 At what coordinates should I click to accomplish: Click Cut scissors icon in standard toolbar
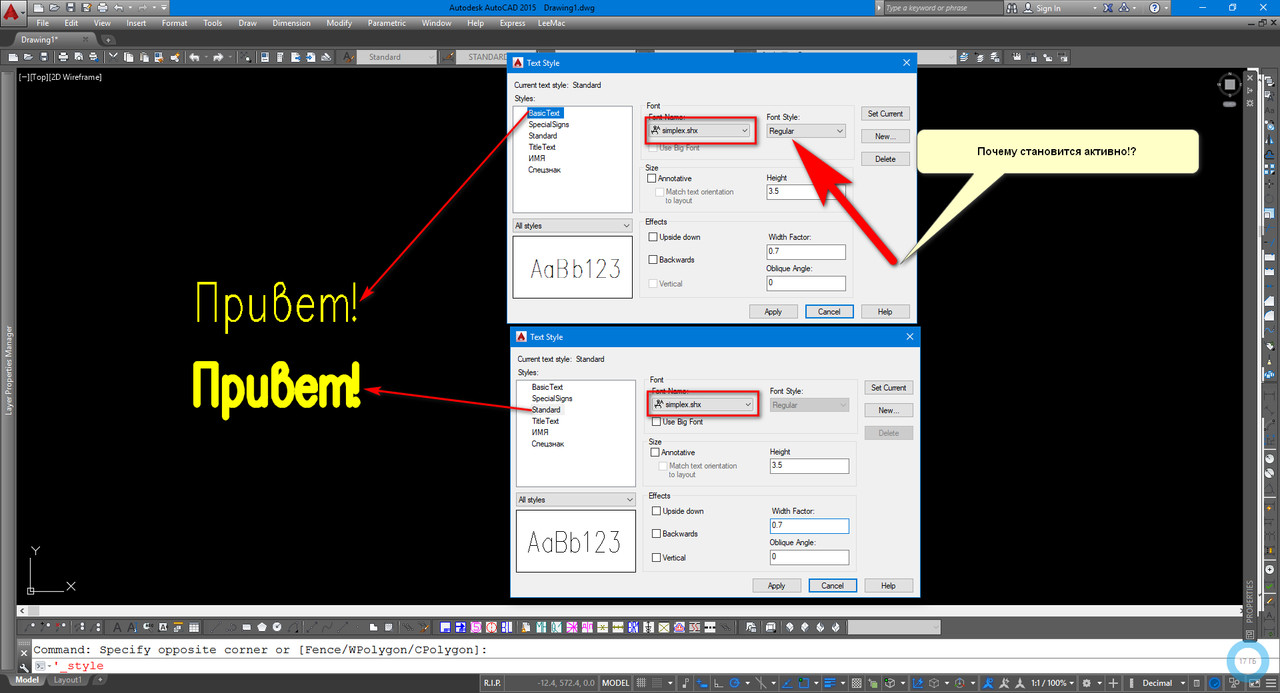[113, 57]
